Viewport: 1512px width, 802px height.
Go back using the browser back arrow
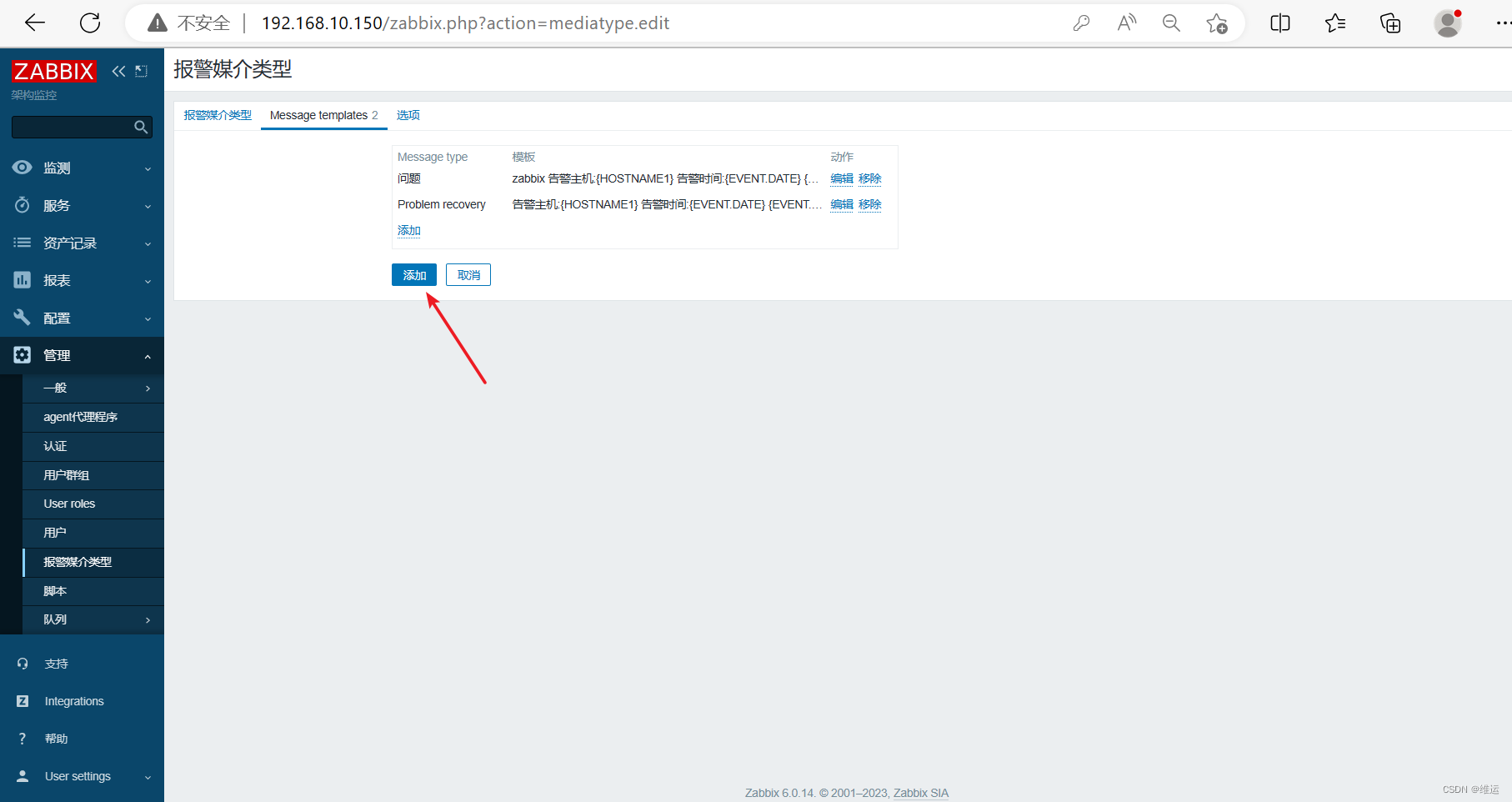35,23
